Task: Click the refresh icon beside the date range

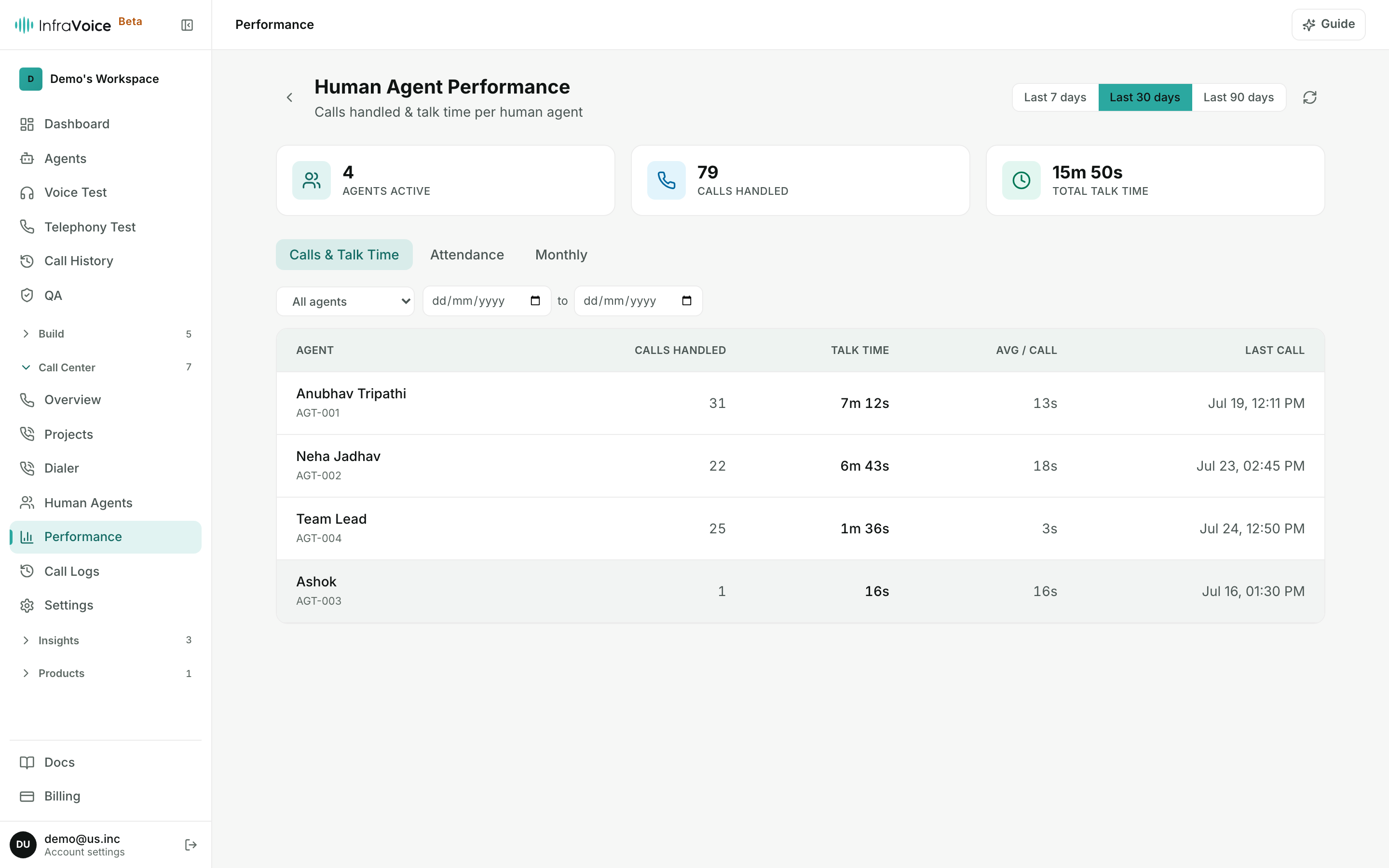Action: click(1309, 97)
